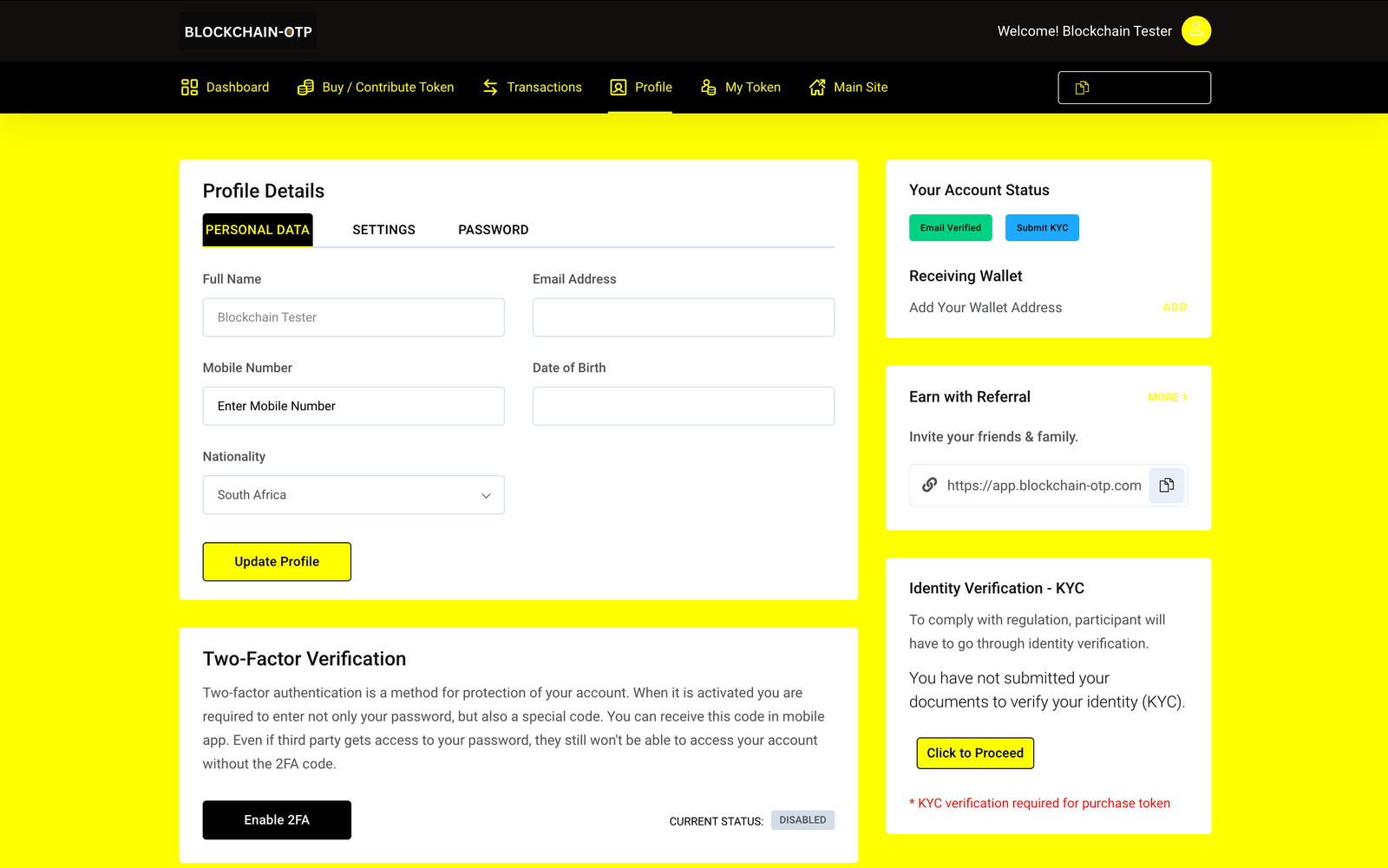Click the Dashboard grid icon

pos(189,88)
